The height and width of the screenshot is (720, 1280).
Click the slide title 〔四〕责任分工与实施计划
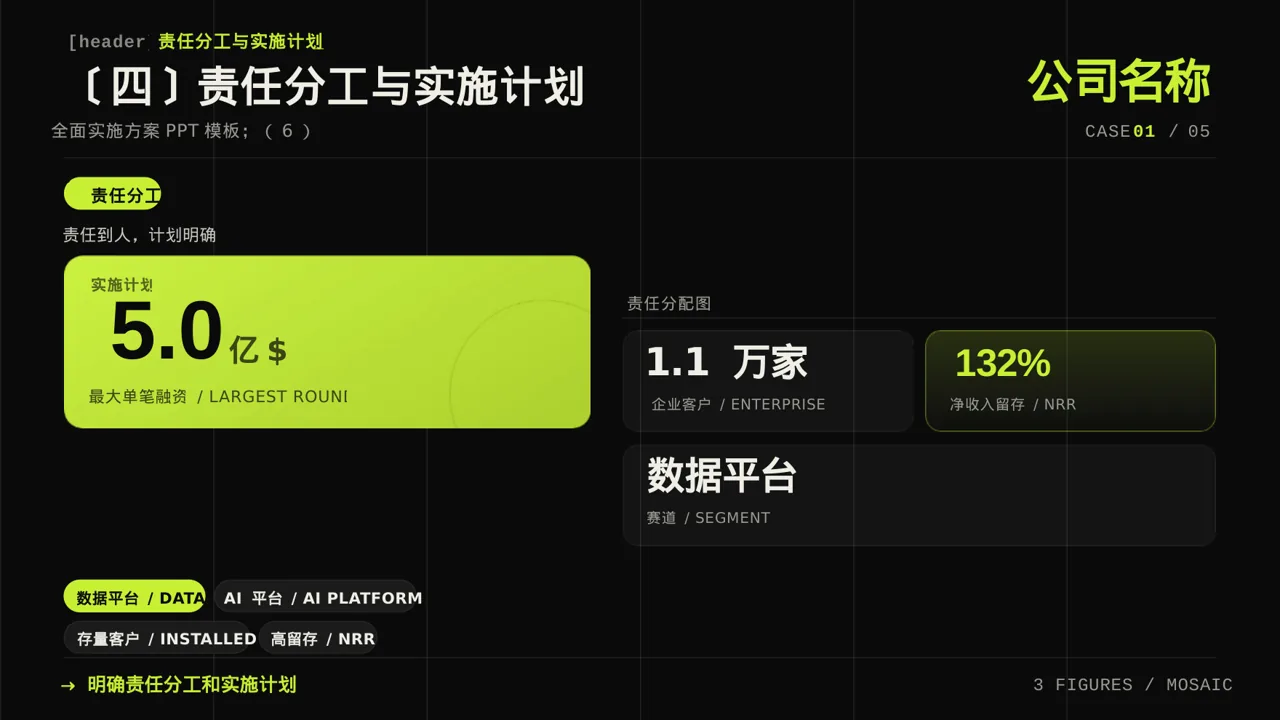click(x=330, y=87)
